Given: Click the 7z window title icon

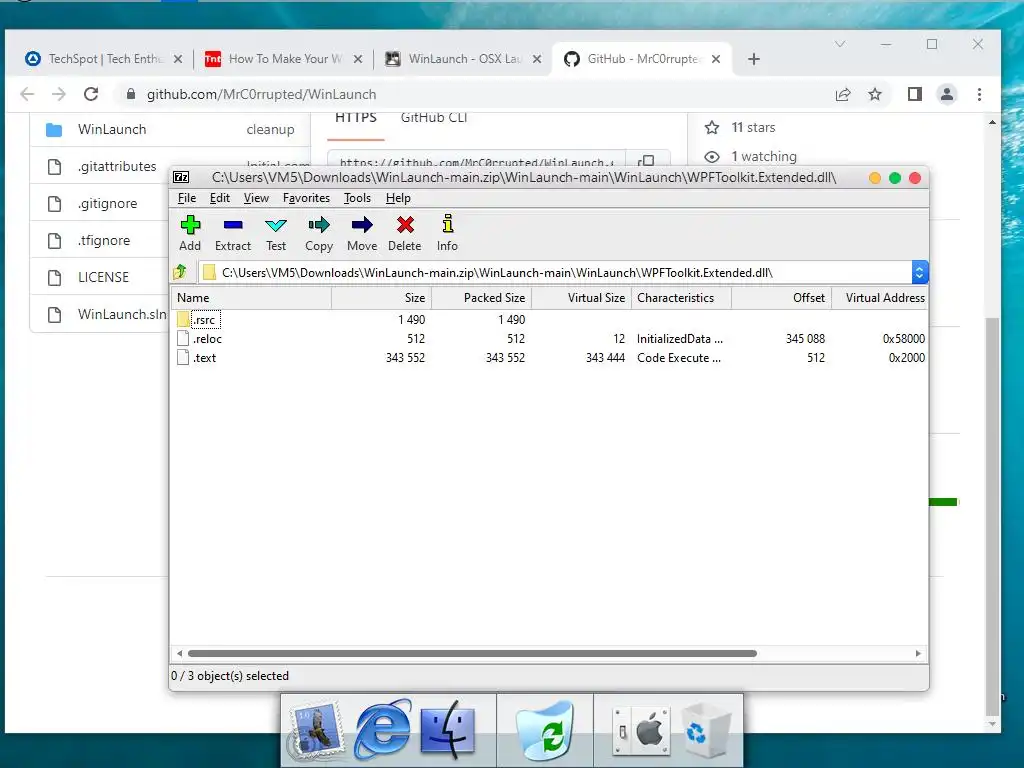Looking at the screenshot, I should 181,178.
